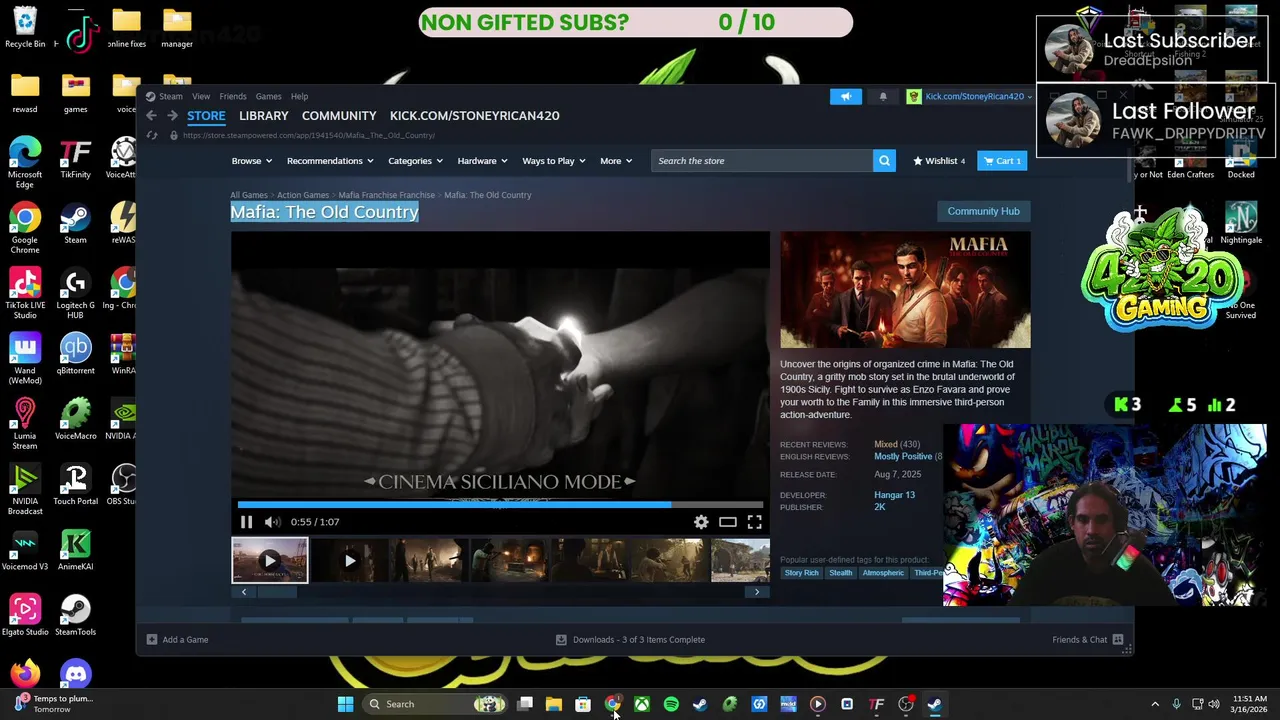Open Spotify from the taskbar
The height and width of the screenshot is (720, 1280).
coord(671,704)
